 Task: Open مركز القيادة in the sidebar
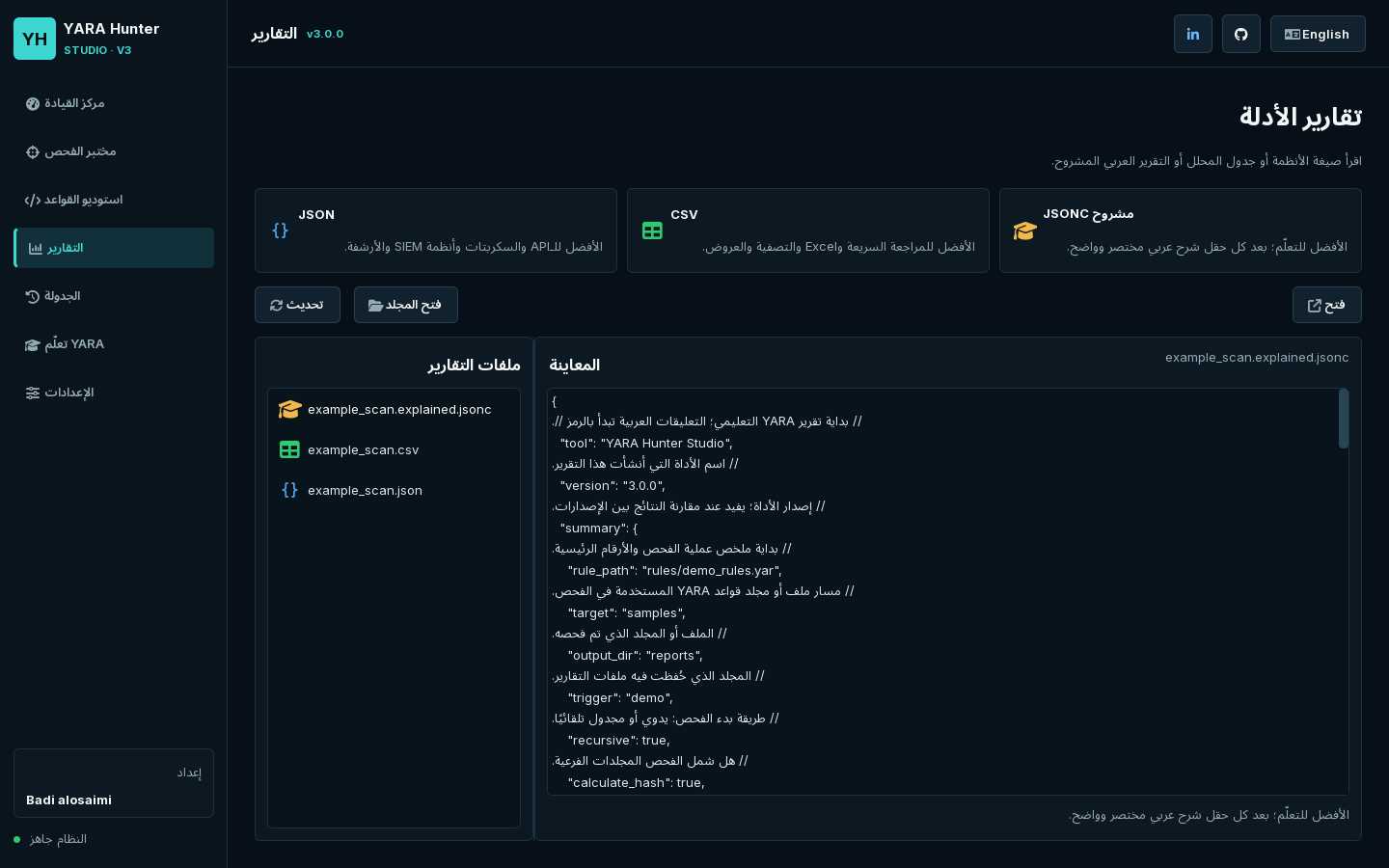tap(114, 103)
